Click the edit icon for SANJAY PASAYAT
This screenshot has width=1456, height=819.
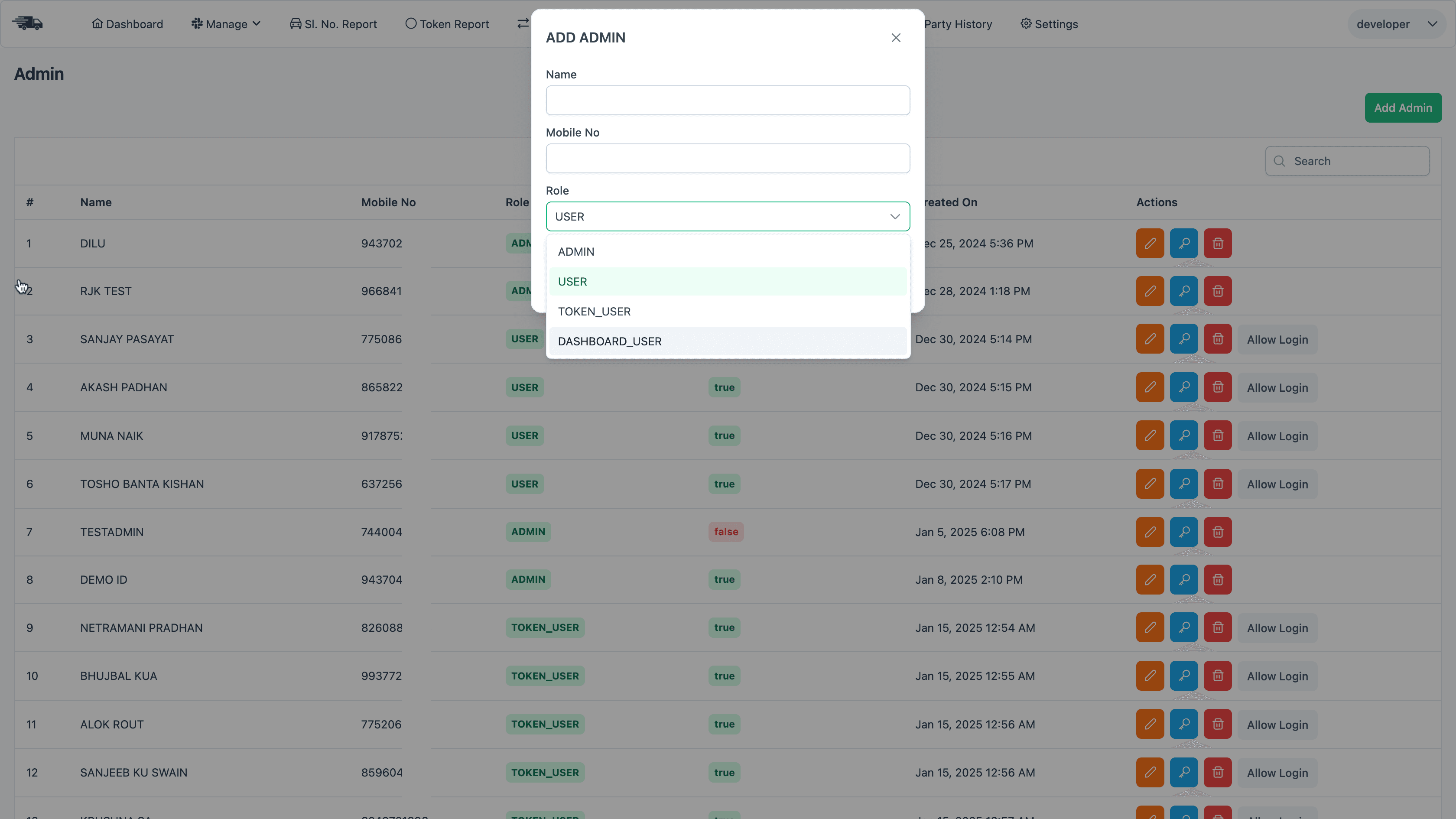[1150, 338]
